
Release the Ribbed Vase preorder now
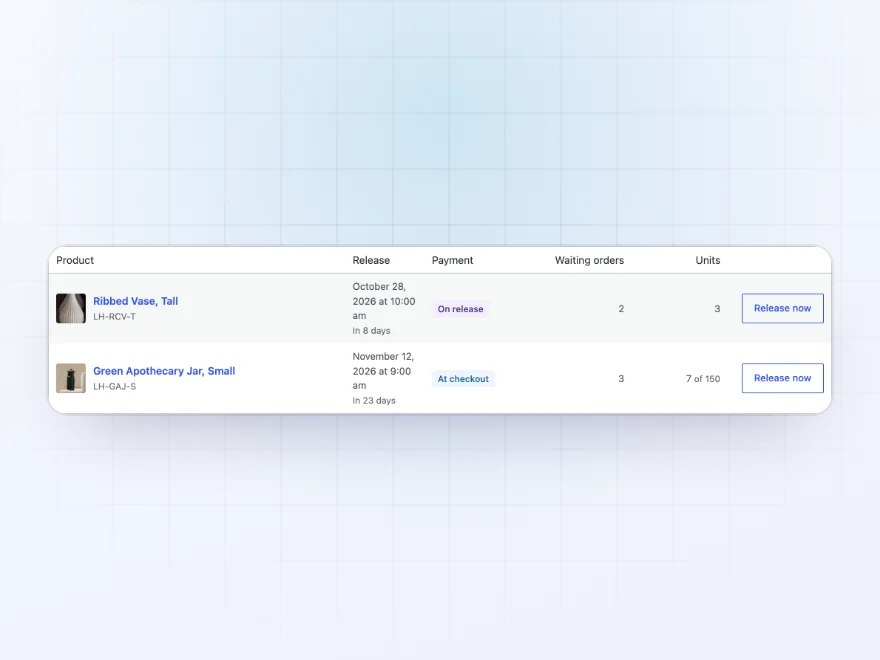[x=782, y=308]
